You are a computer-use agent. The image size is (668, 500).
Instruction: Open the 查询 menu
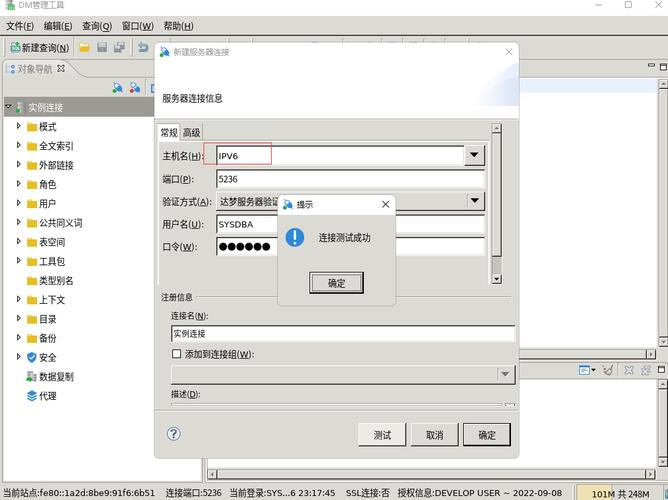[x=97, y=26]
